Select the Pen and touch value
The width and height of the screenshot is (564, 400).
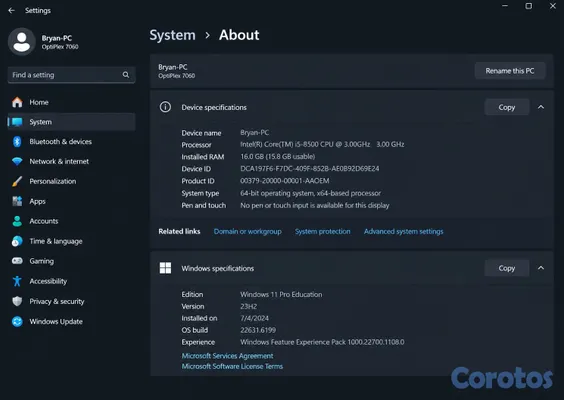tap(314, 205)
